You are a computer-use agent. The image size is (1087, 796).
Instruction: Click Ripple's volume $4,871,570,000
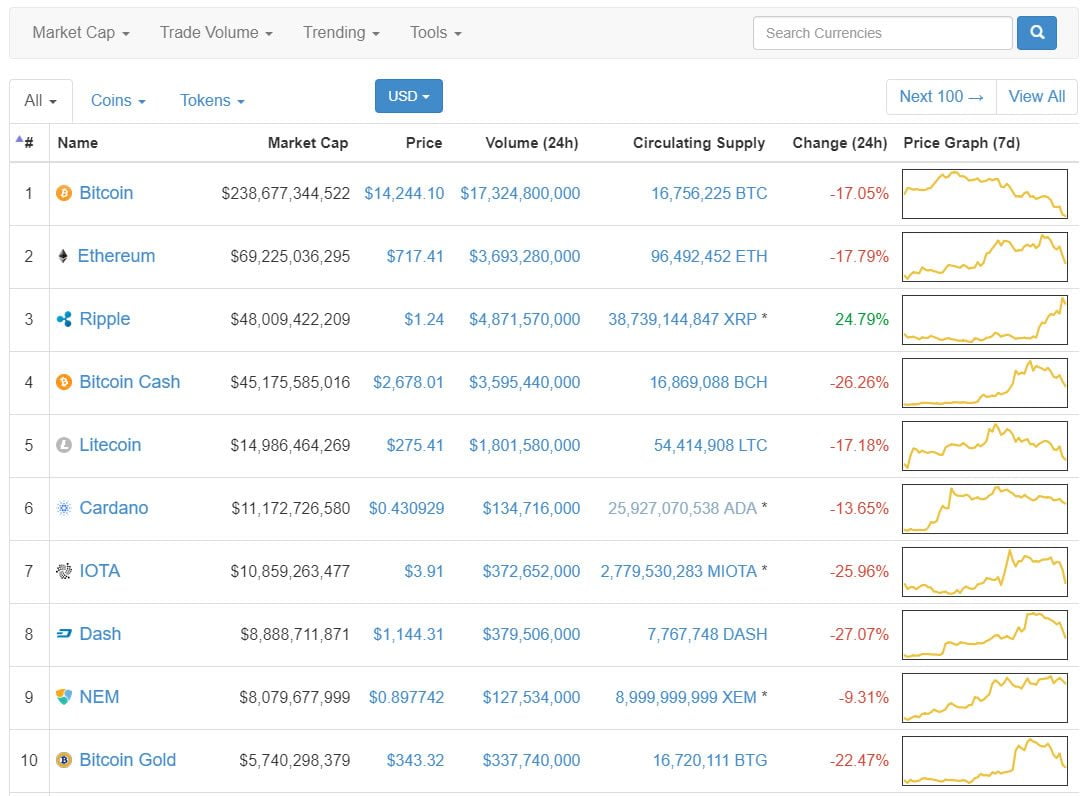pos(525,320)
